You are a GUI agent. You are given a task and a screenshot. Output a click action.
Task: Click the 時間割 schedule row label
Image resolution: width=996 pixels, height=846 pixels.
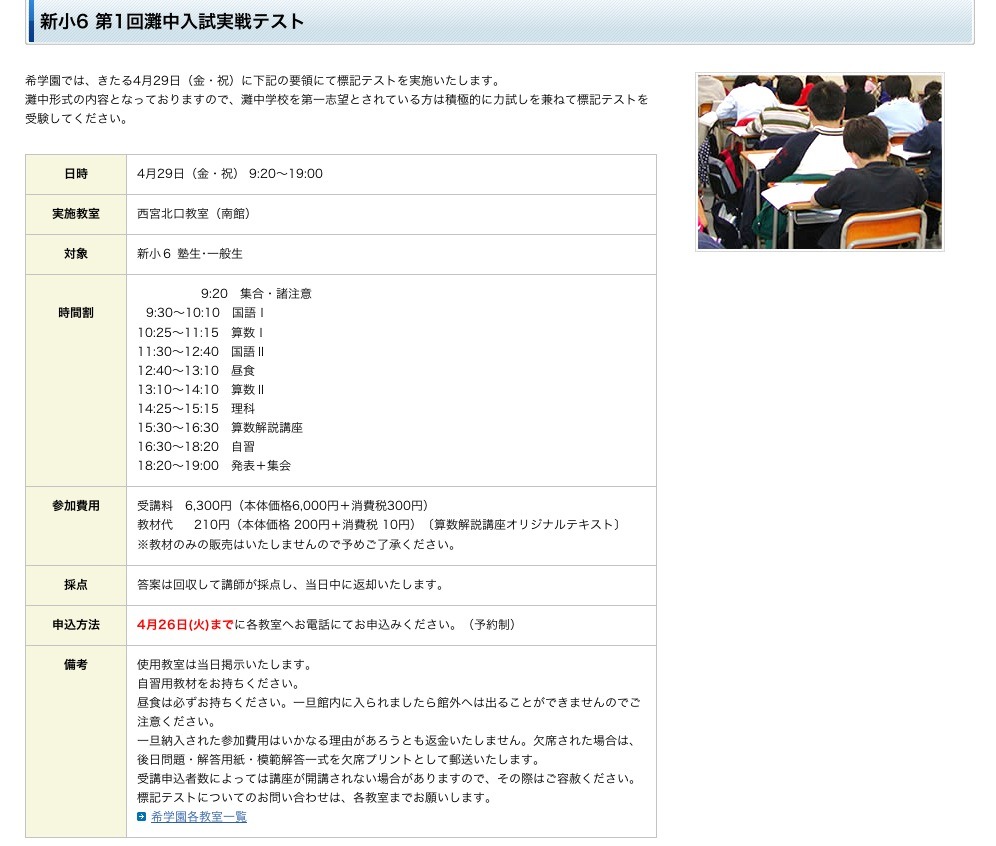[x=74, y=312]
